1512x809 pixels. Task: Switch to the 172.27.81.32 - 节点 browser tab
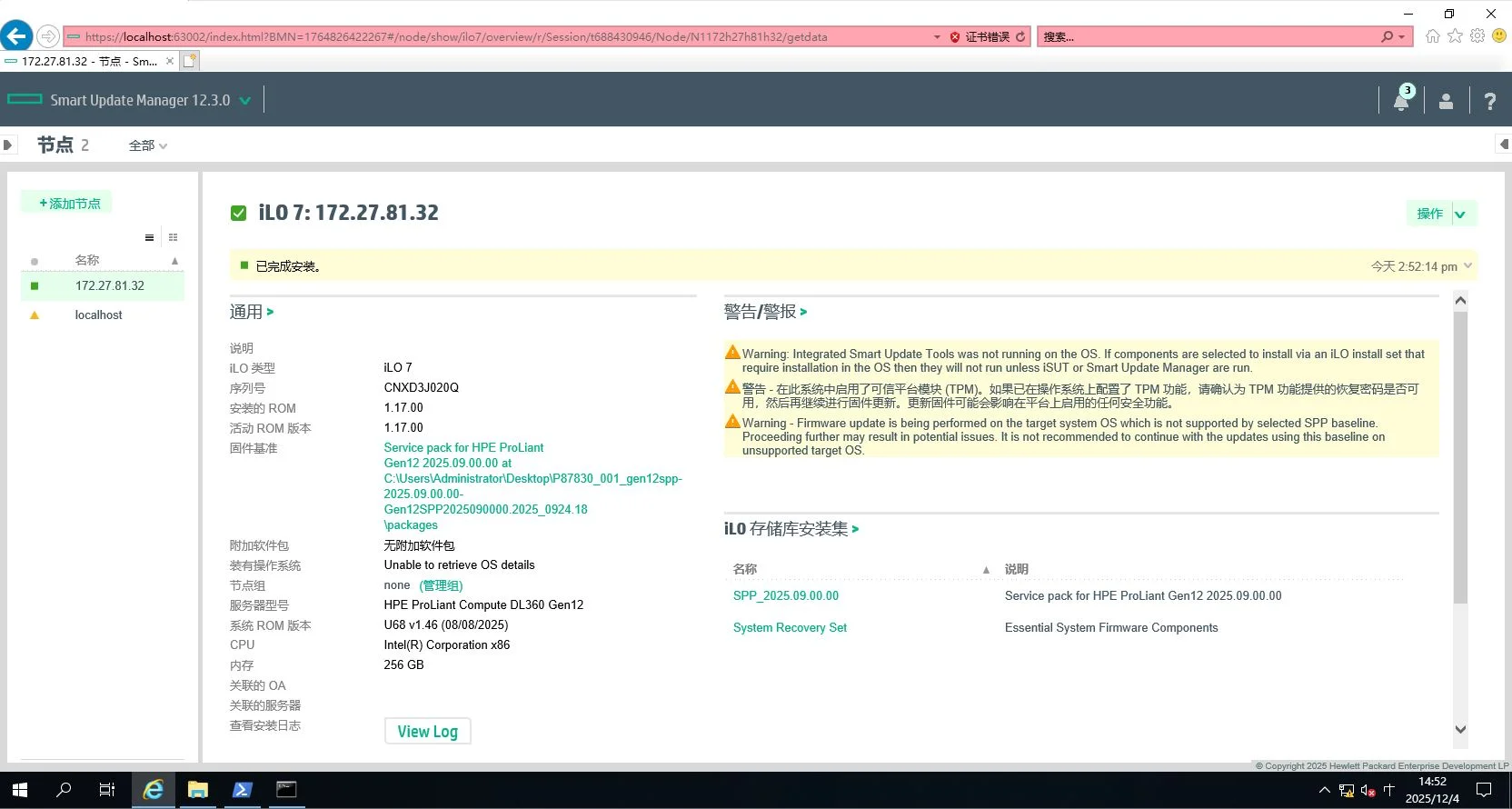tap(89, 61)
